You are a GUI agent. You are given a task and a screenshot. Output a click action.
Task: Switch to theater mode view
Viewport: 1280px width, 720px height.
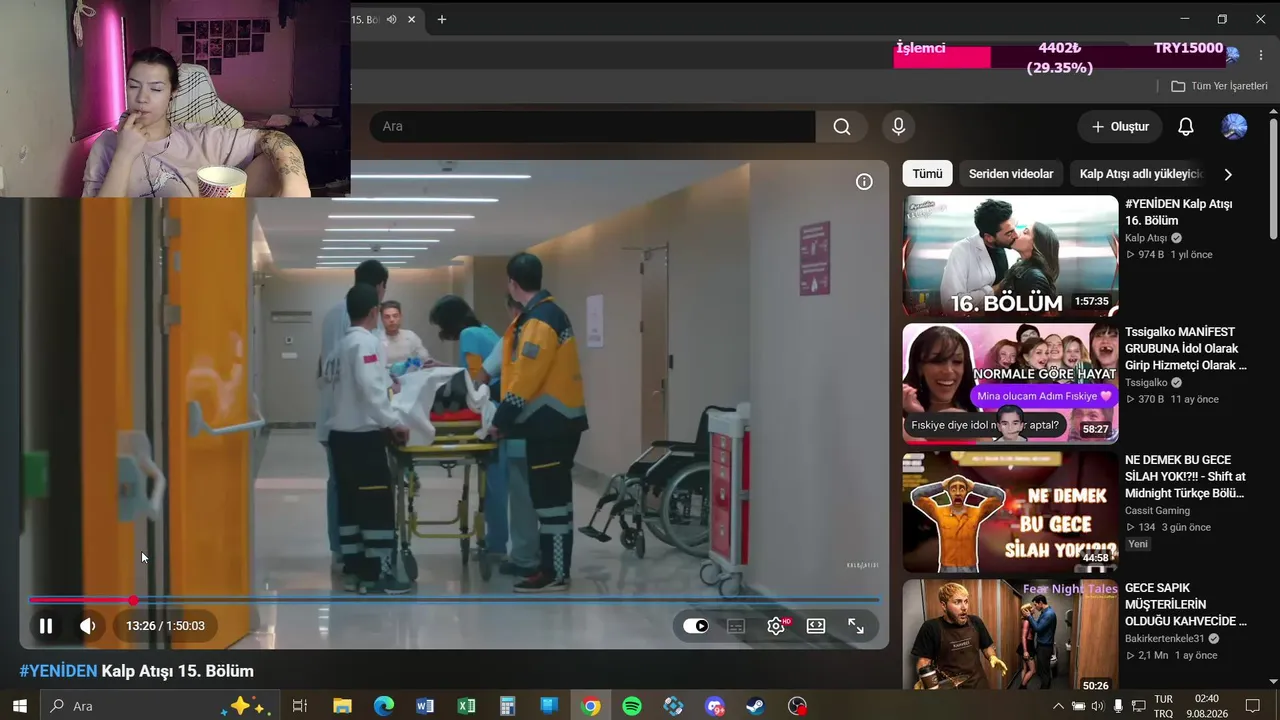click(x=816, y=626)
